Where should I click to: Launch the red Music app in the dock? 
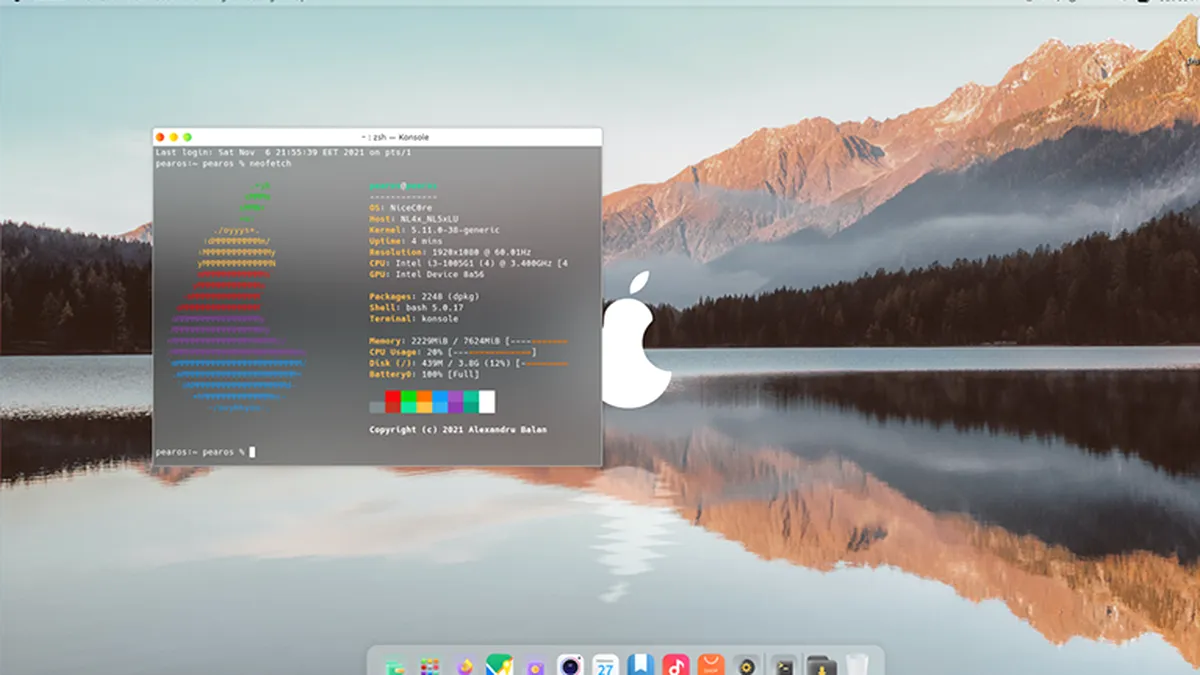tap(676, 666)
